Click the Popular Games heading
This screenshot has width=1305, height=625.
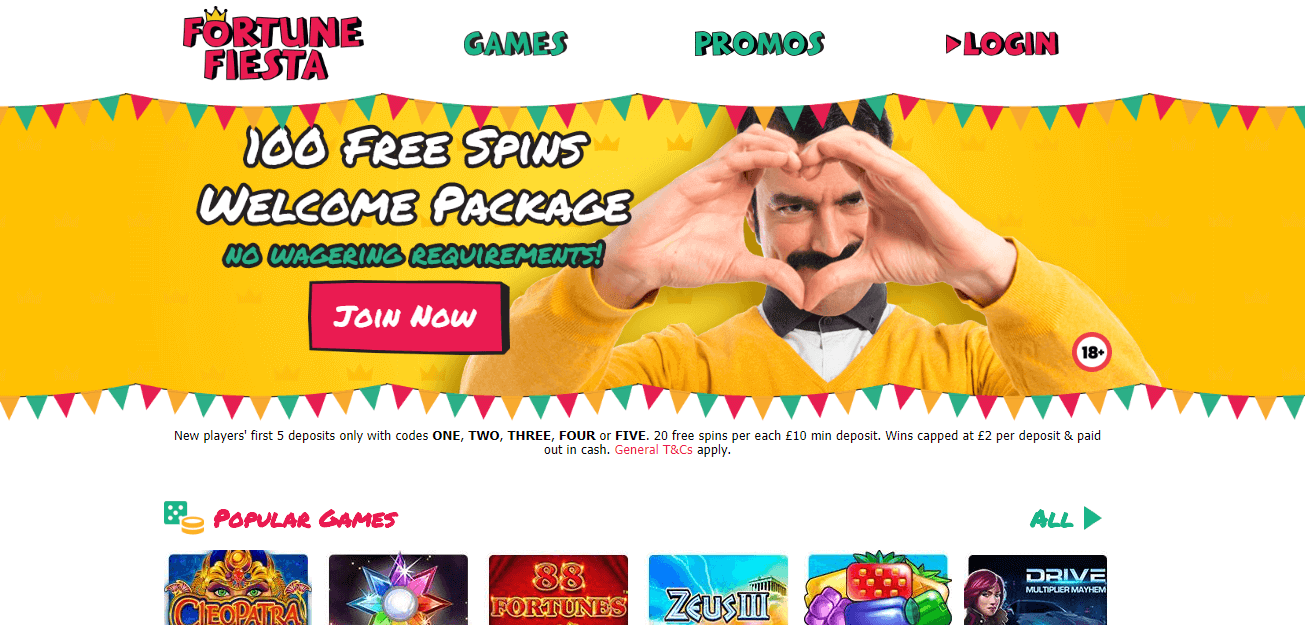pos(305,519)
